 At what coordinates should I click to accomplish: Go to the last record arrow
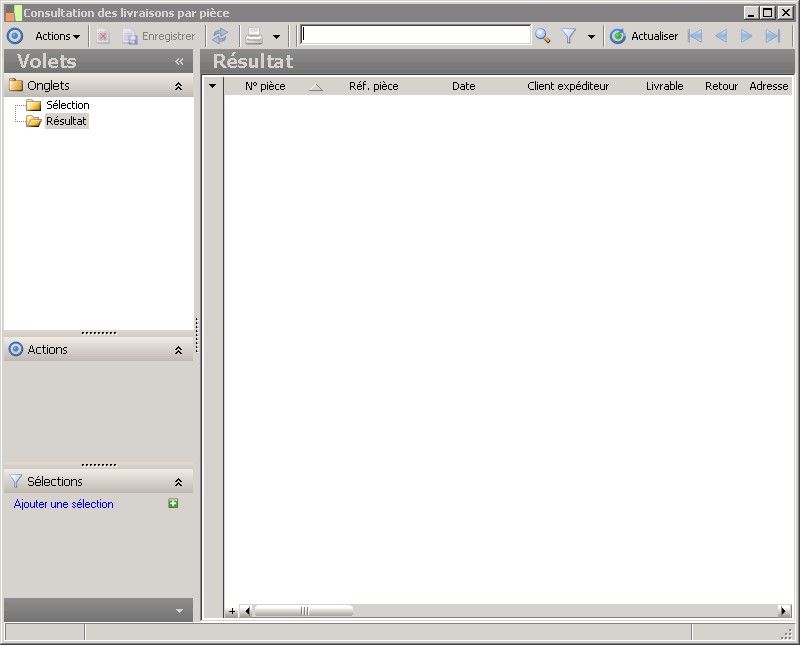coord(773,36)
